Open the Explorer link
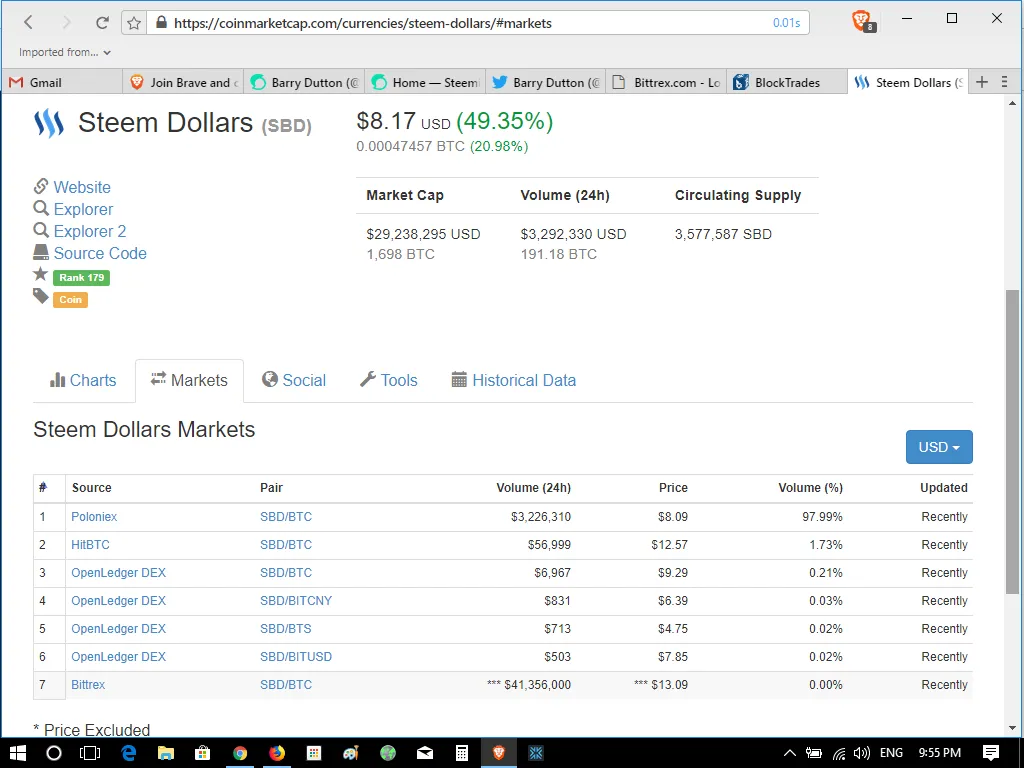This screenshot has width=1024, height=768. (83, 210)
